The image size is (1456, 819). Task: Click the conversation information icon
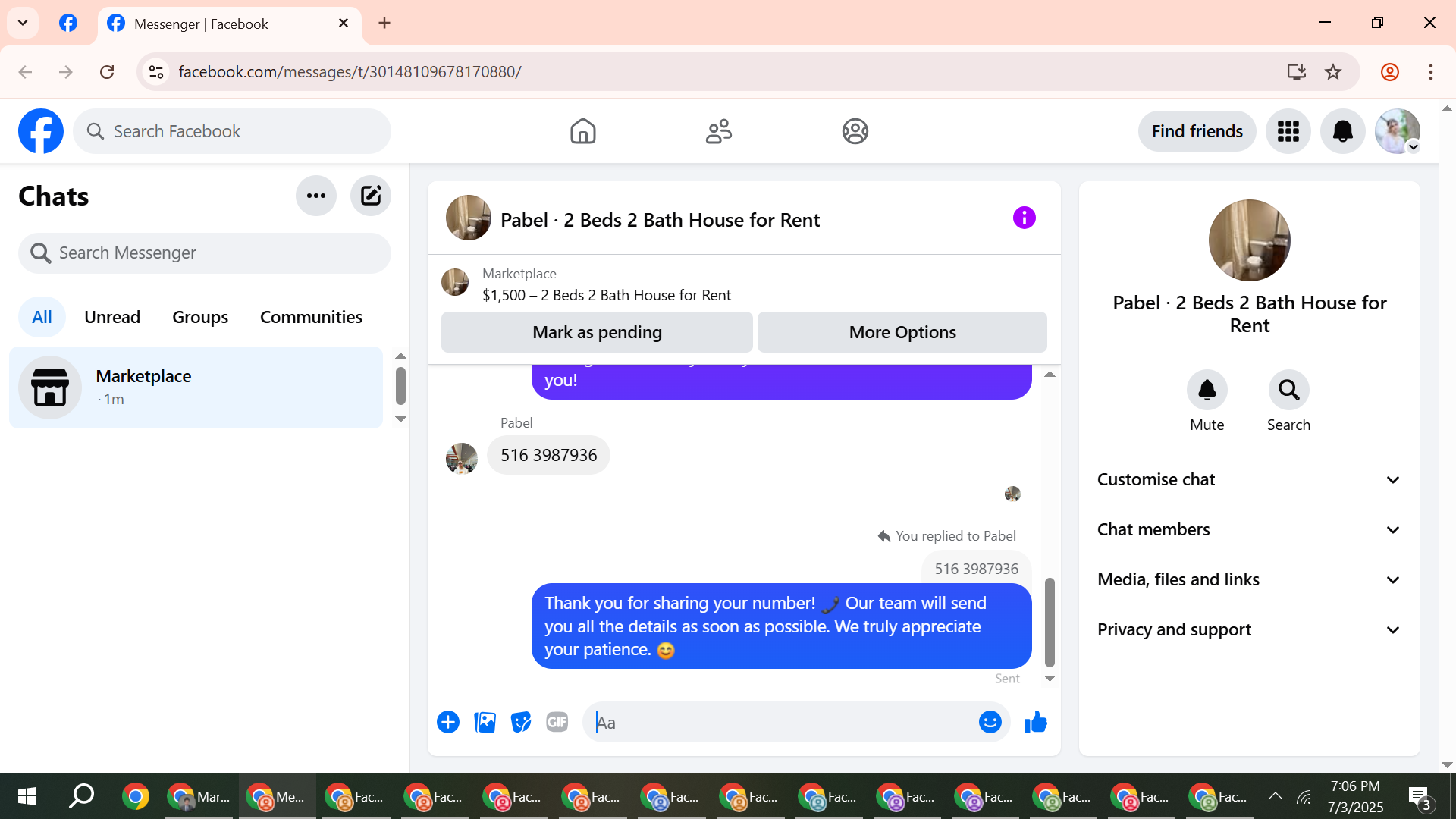pos(1024,218)
